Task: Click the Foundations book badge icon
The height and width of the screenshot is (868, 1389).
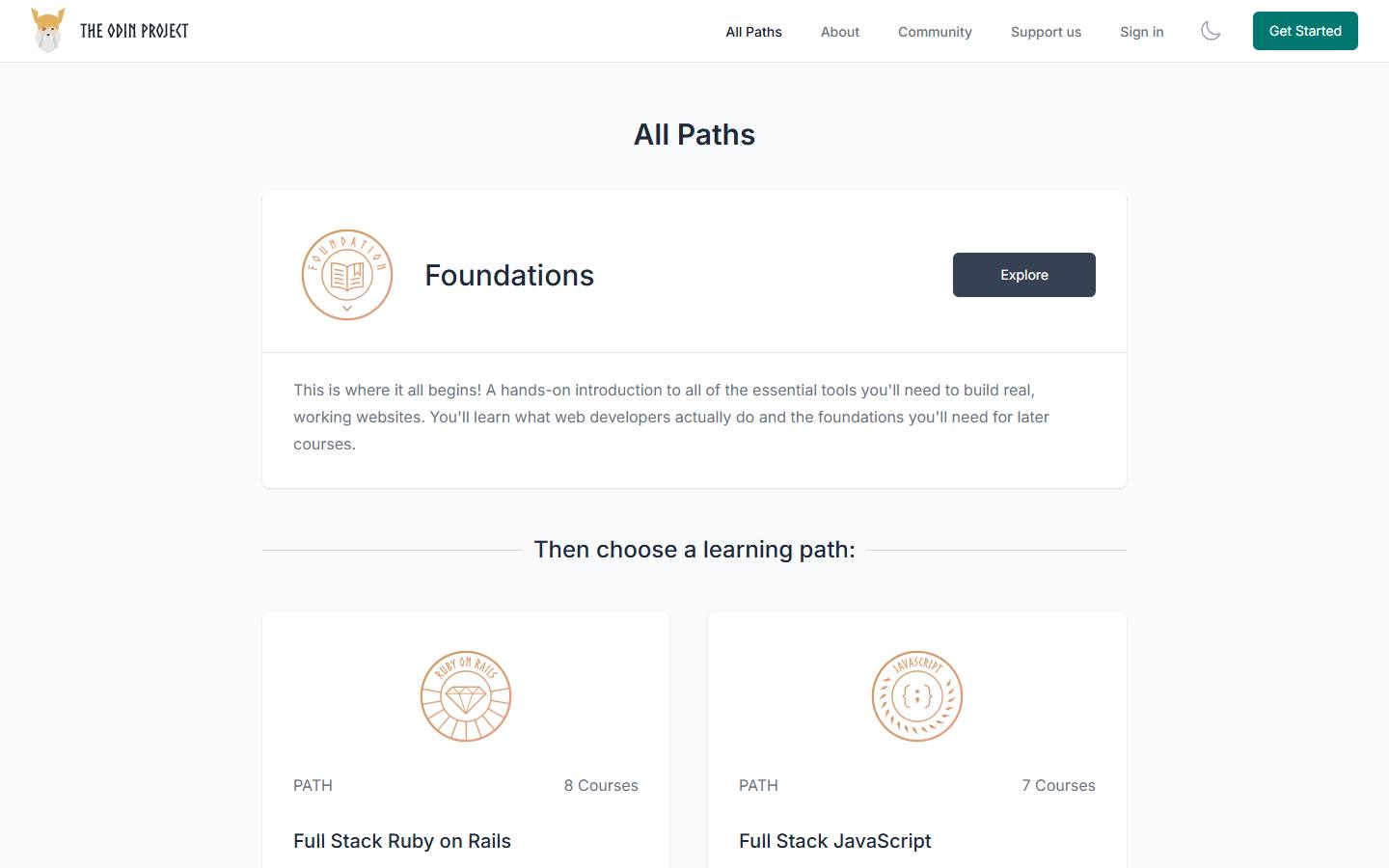Action: (x=347, y=275)
